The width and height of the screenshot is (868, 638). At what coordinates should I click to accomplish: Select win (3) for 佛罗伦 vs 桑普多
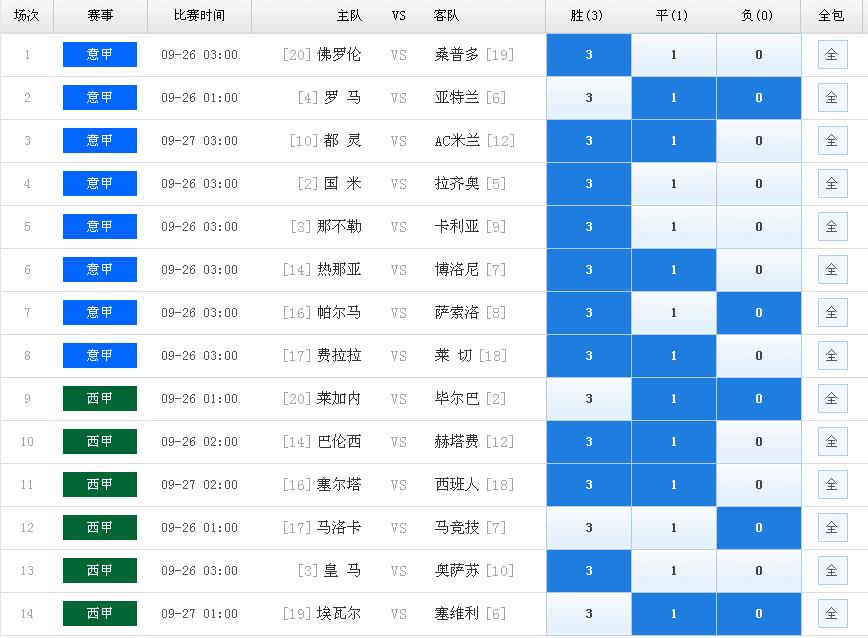(x=588, y=55)
